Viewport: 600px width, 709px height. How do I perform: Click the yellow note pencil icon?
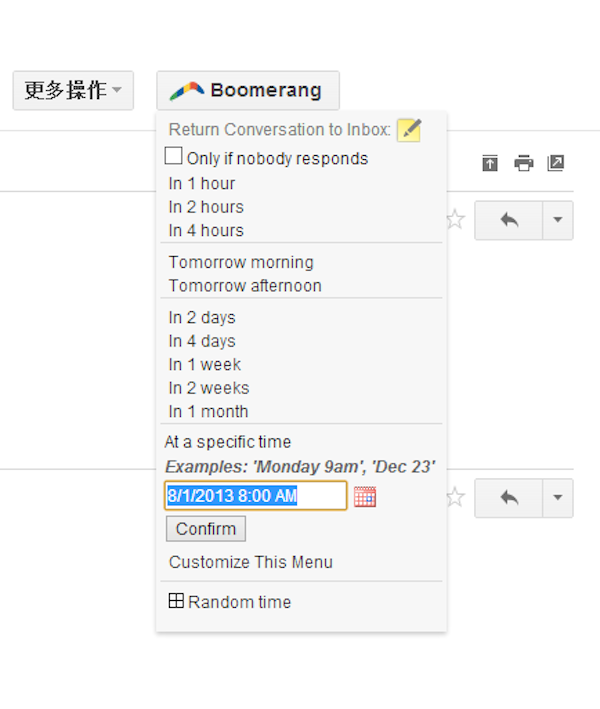pyautogui.click(x=409, y=130)
